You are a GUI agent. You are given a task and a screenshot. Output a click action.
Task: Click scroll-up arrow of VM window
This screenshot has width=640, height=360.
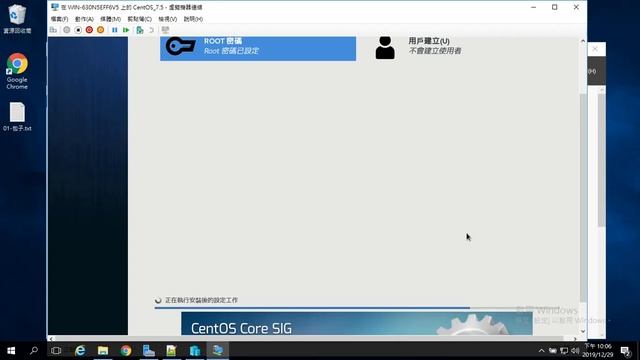(583, 41)
